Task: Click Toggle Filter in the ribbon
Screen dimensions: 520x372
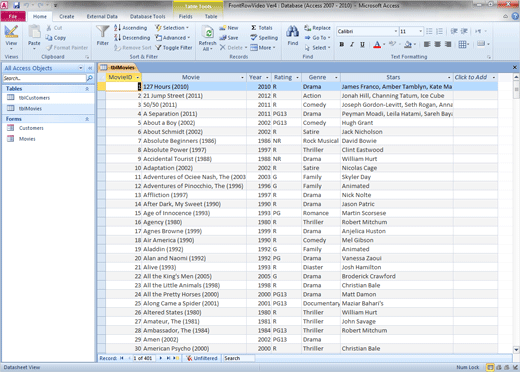Action: 174,48
